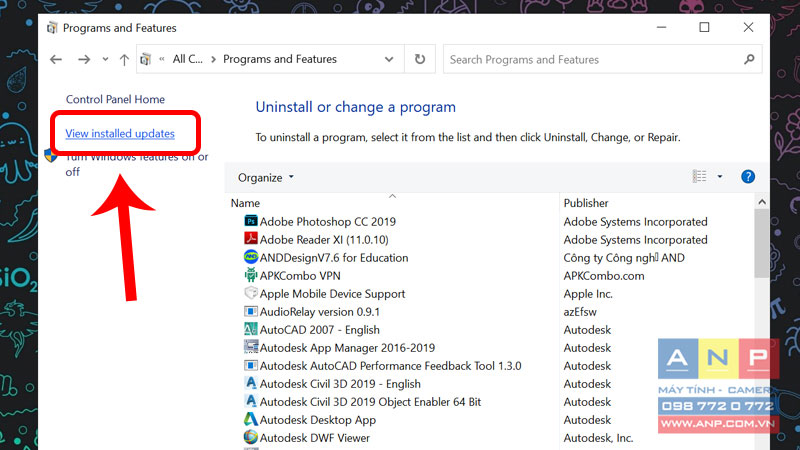
Task: Select Apple Mobile Device Support entry
Action: tap(332, 294)
